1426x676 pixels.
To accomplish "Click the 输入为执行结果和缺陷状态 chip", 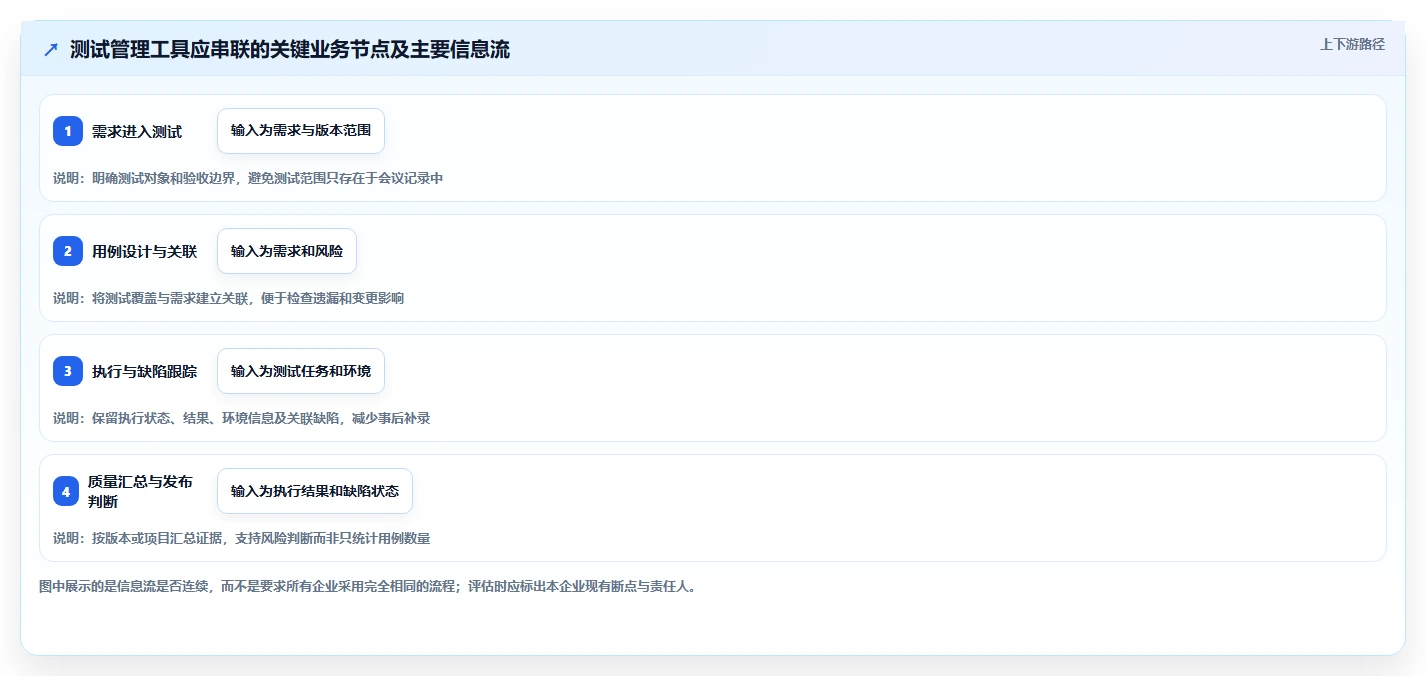I will tap(315, 491).
